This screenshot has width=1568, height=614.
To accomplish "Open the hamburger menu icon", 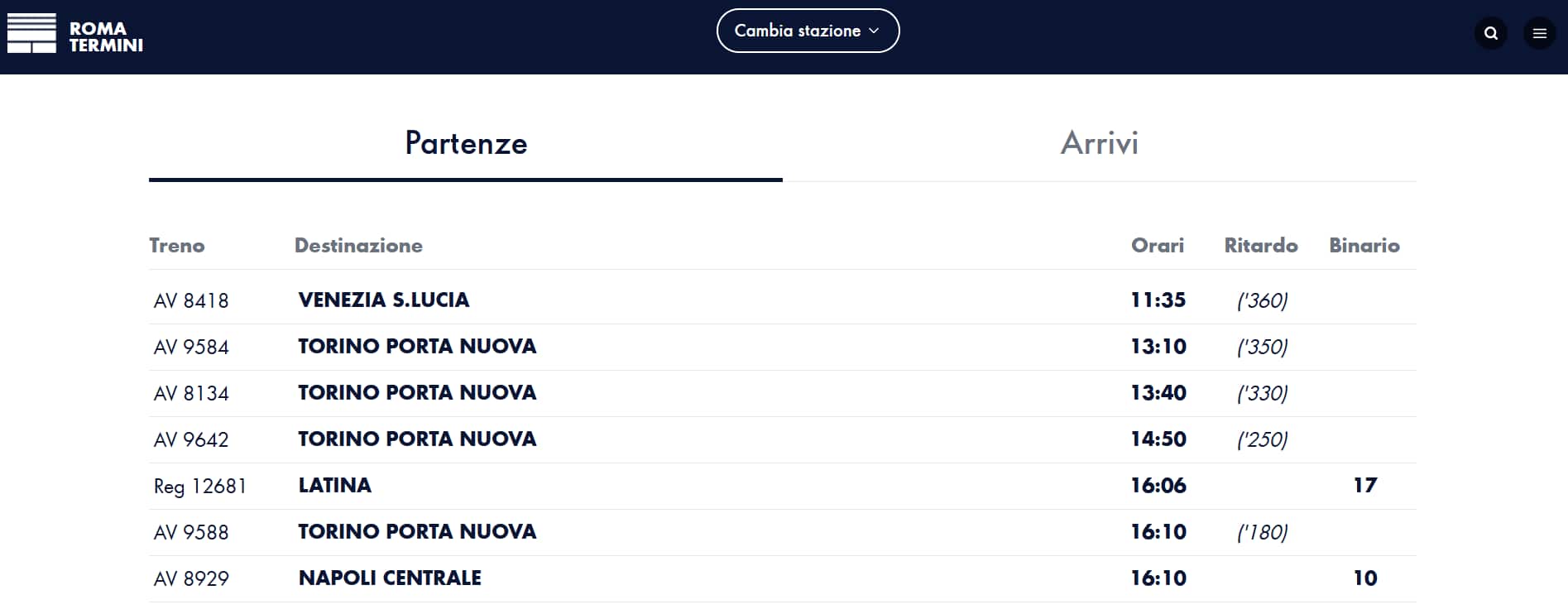I will coord(1539,34).
